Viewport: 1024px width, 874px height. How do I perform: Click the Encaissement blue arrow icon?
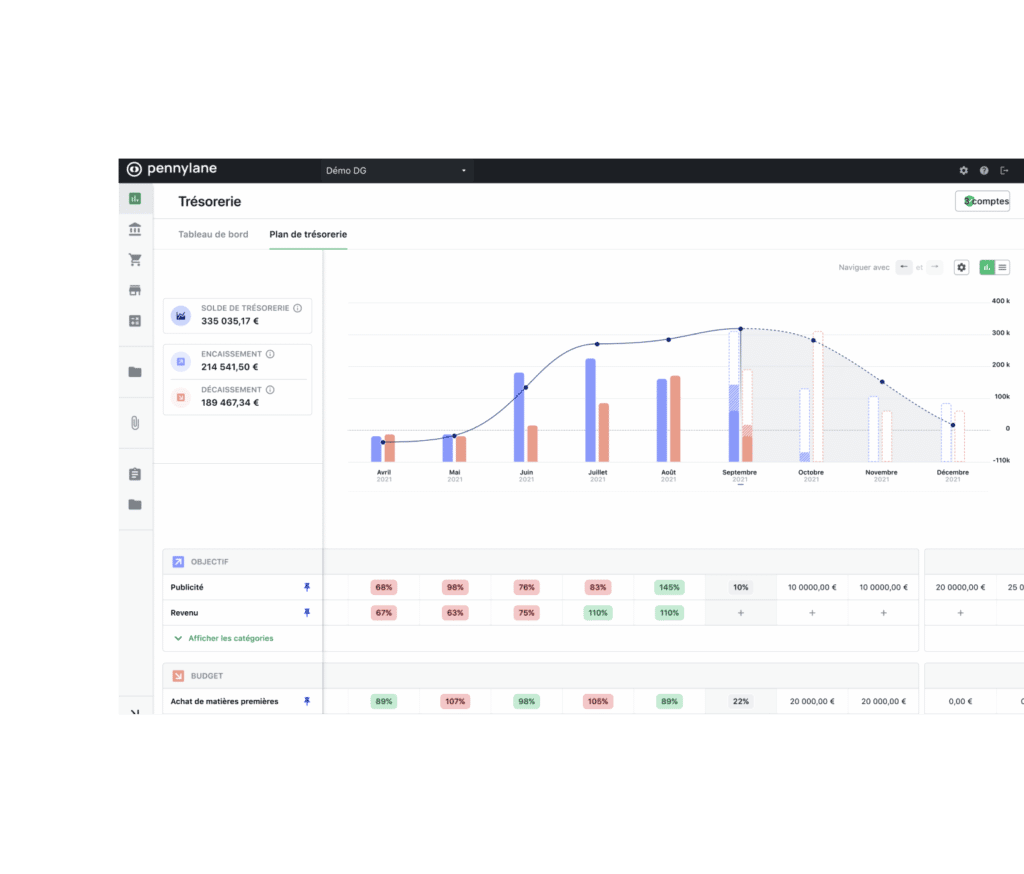click(x=181, y=361)
